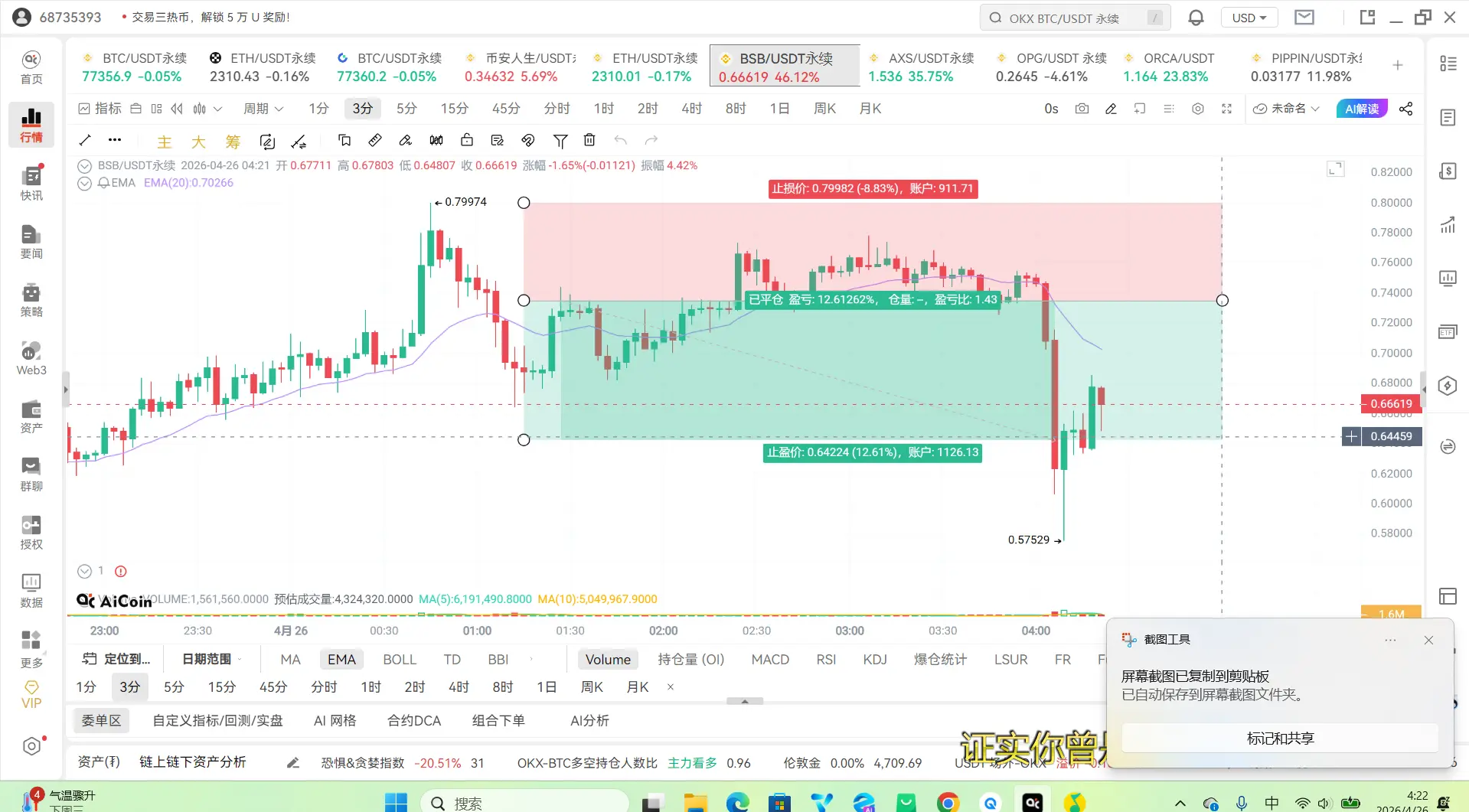Collapse the BSB/USDT永续 legend row
This screenshot has width=1469, height=812.
click(85, 165)
